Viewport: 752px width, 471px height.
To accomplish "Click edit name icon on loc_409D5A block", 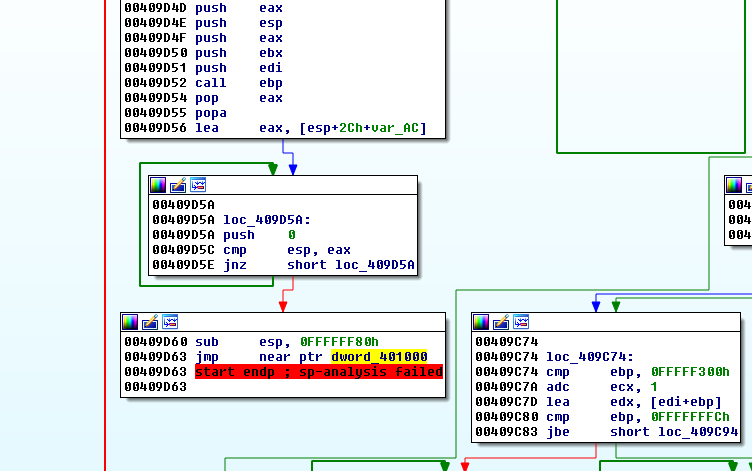I will (178, 185).
